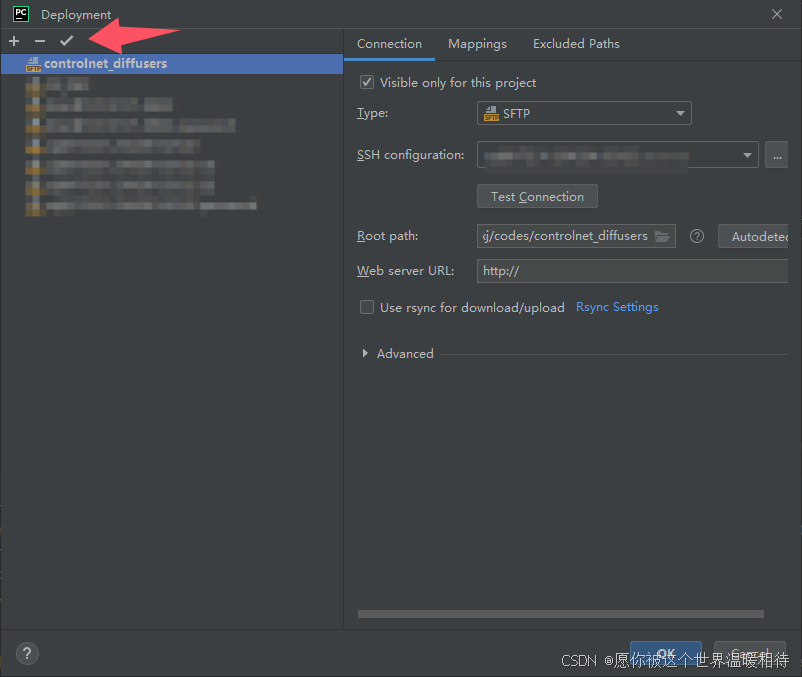Select controlnet_diffusers server in list
Viewport: 802px width, 677px height.
(x=172, y=64)
